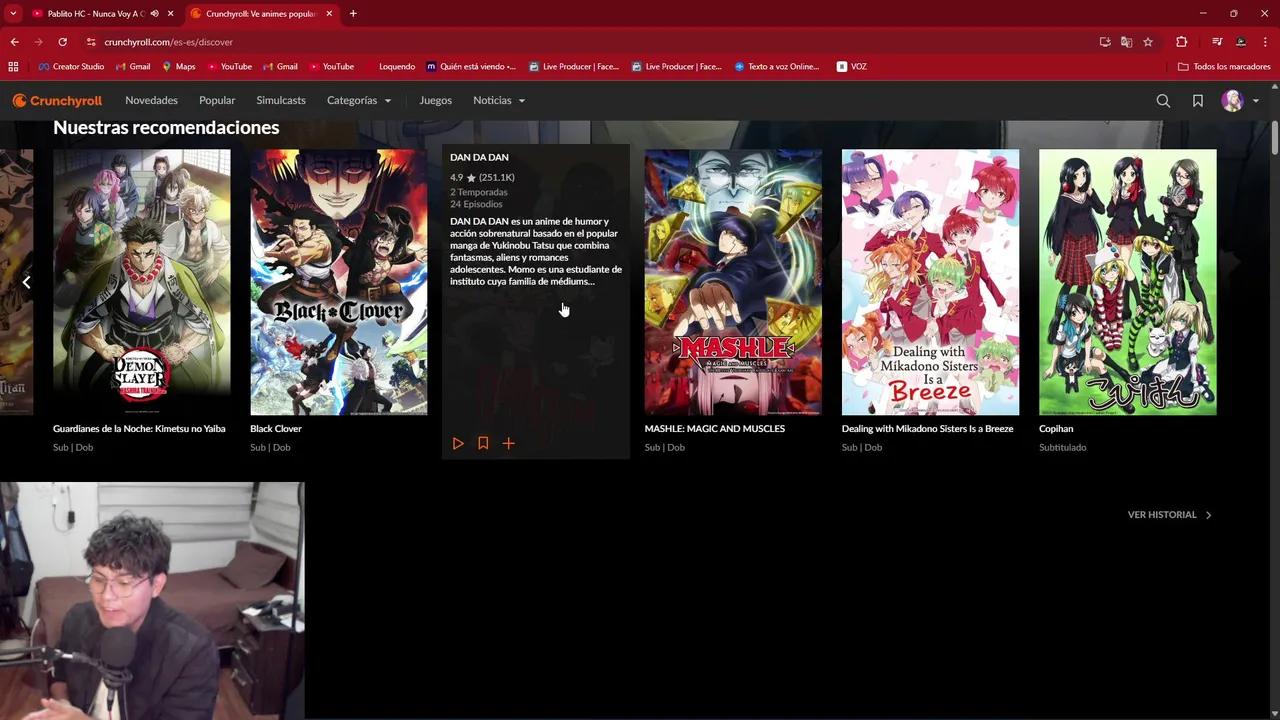Click the address bar URL field
1280x720 pixels.
(x=590, y=42)
